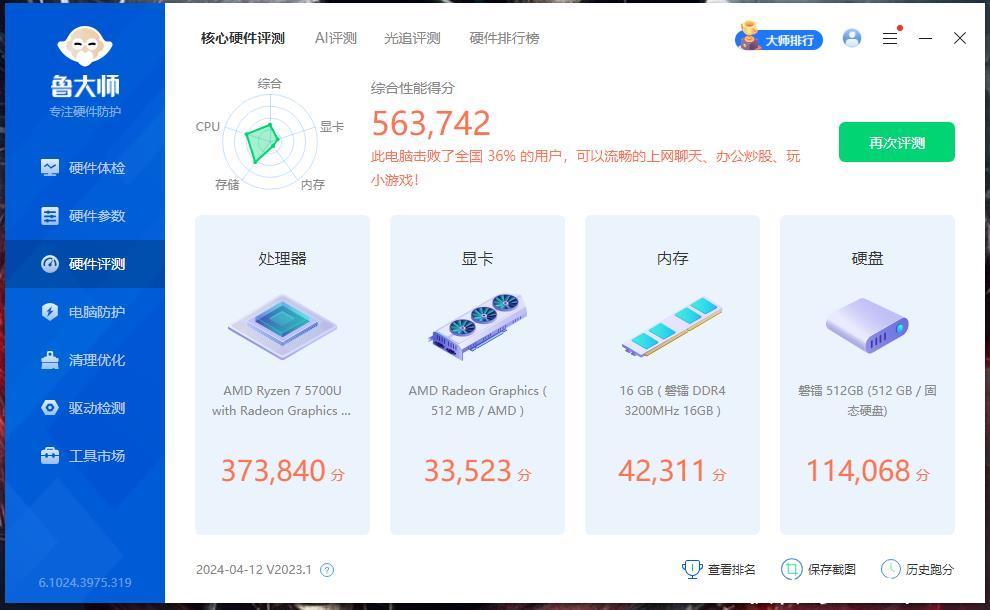990x610 pixels.
Task: Switch to the AI评测 tab
Action: click(x=335, y=38)
